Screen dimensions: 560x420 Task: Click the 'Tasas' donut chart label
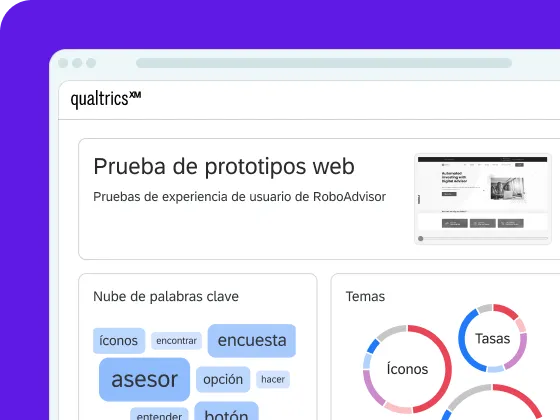point(492,338)
